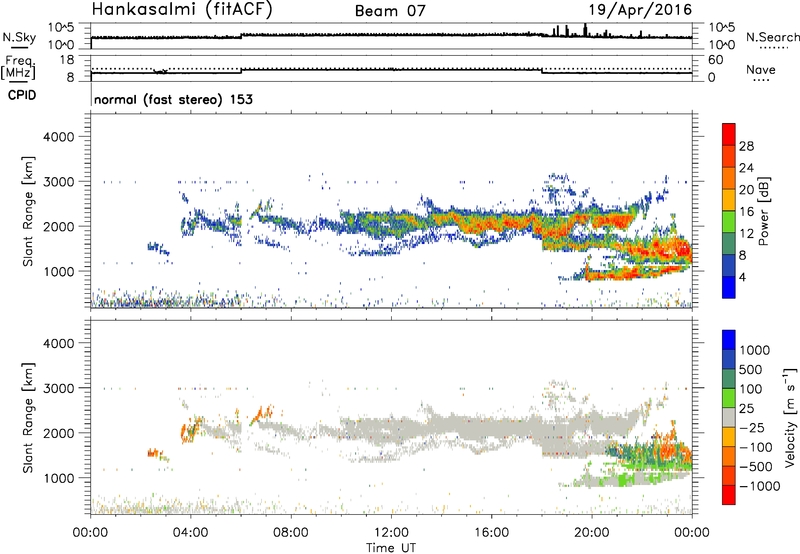The height and width of the screenshot is (554, 800).
Task: Select the '08:00' time tick label
Action: 291,533
